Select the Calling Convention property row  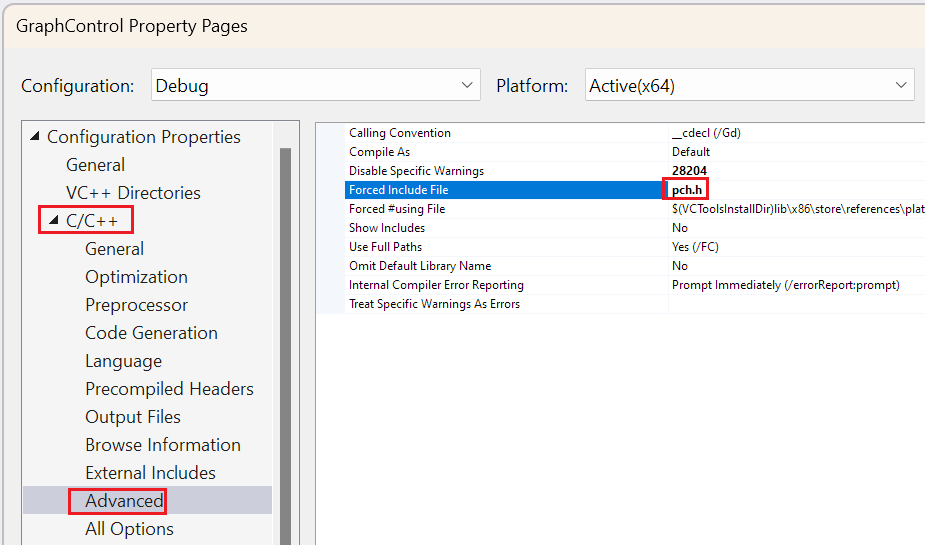tap(400, 133)
